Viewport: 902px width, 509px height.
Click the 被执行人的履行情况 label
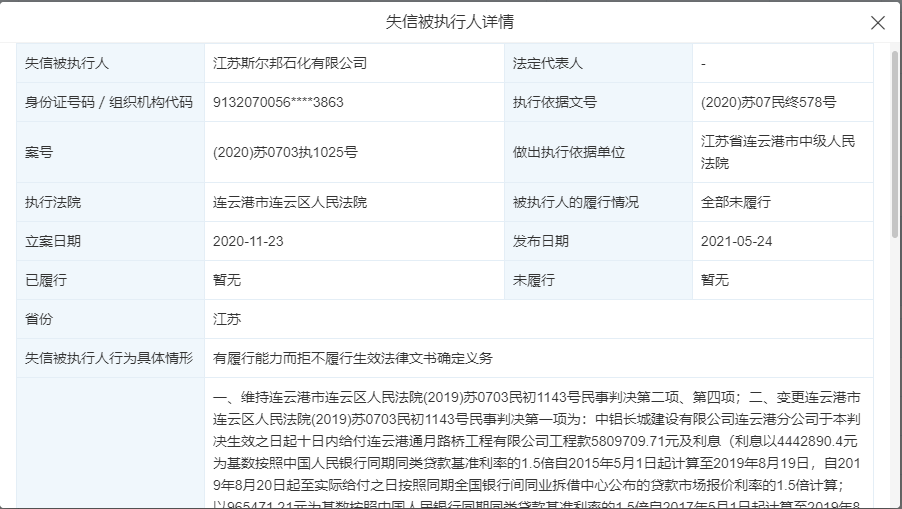coord(576,202)
